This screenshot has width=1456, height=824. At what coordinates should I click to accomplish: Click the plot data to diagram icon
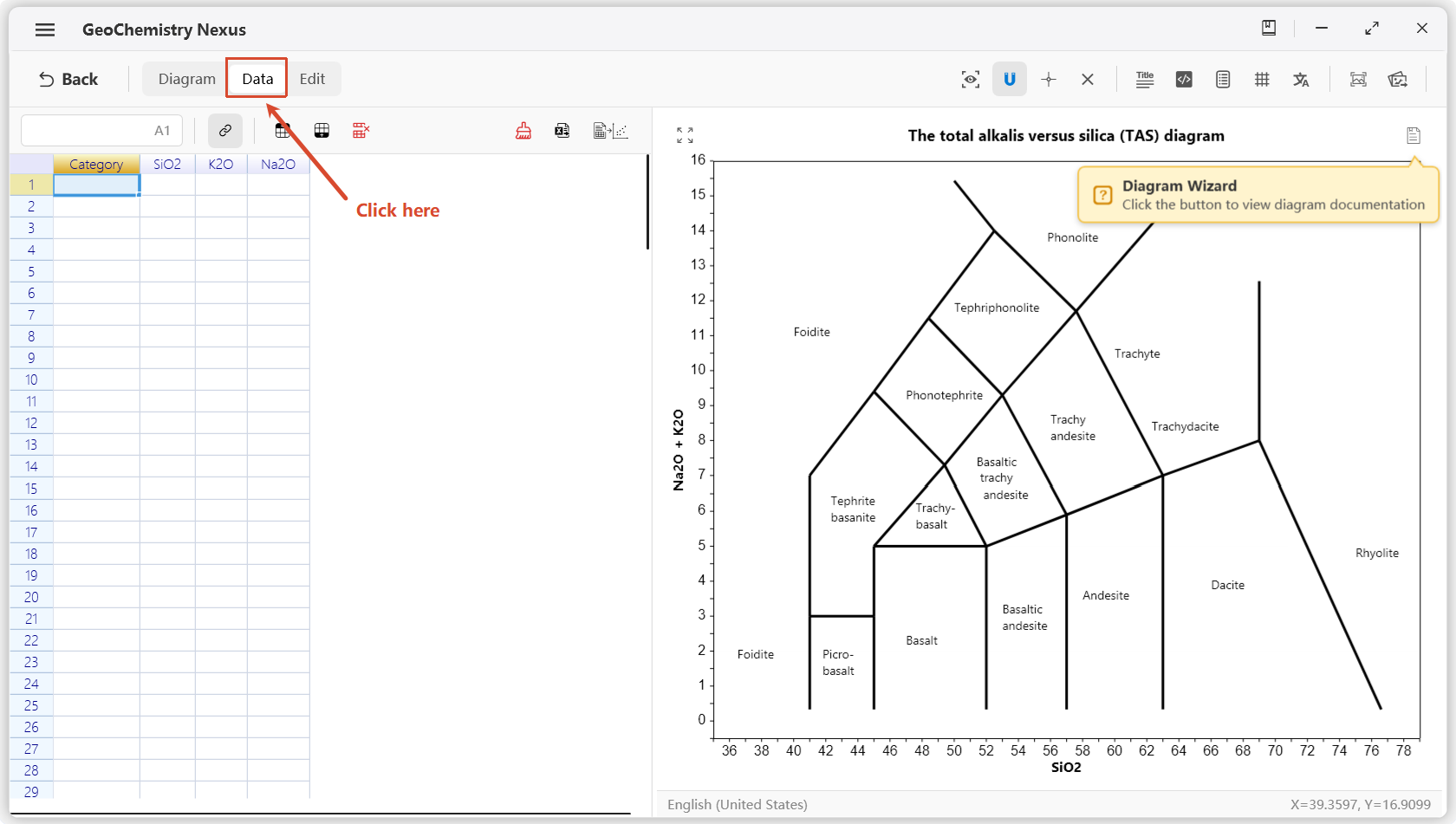click(610, 131)
